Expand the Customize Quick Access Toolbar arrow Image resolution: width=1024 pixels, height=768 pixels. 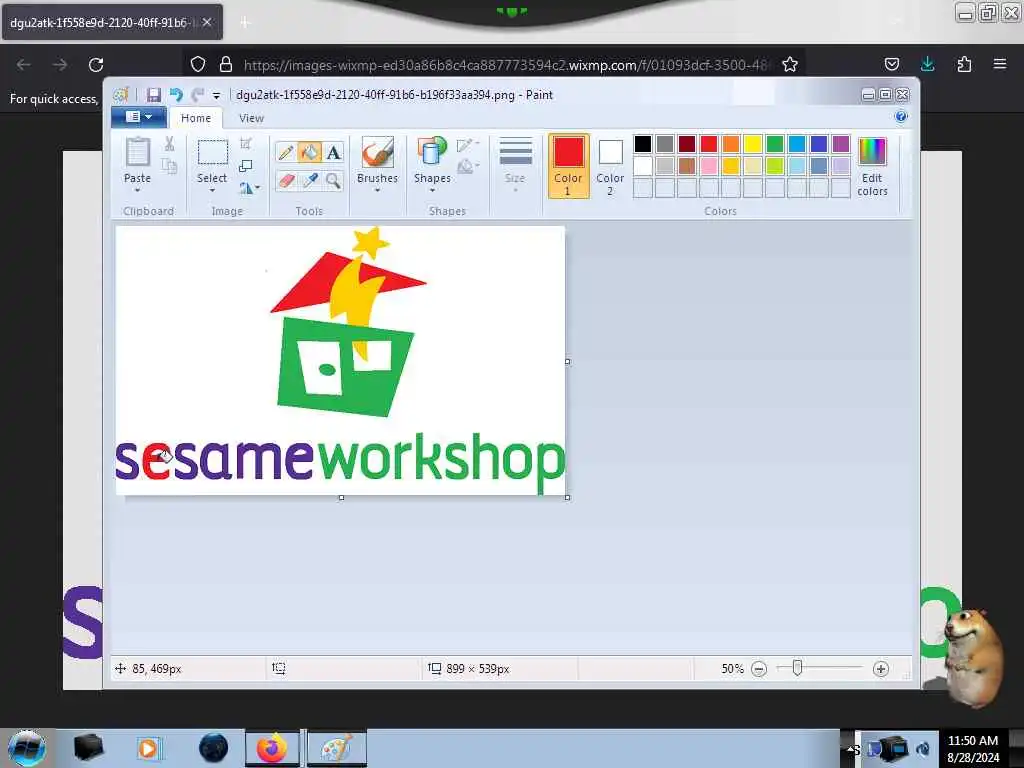click(216, 96)
